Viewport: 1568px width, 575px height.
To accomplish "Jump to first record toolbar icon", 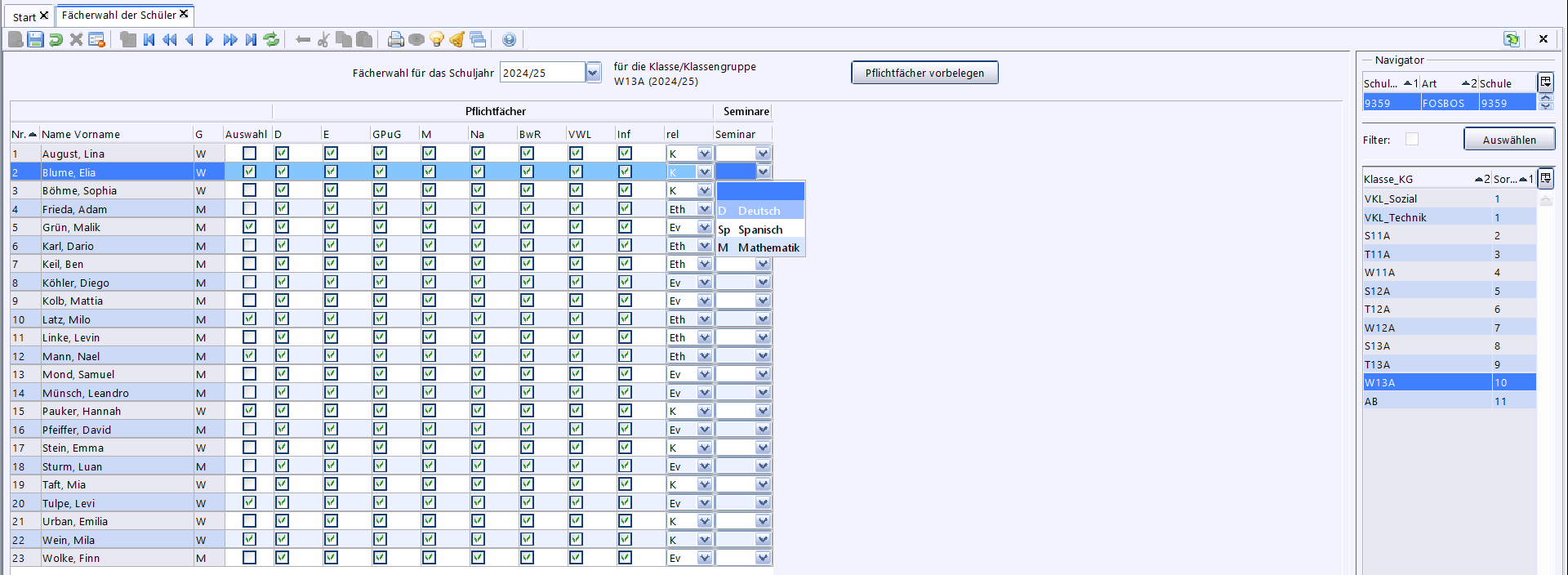I will tap(149, 39).
